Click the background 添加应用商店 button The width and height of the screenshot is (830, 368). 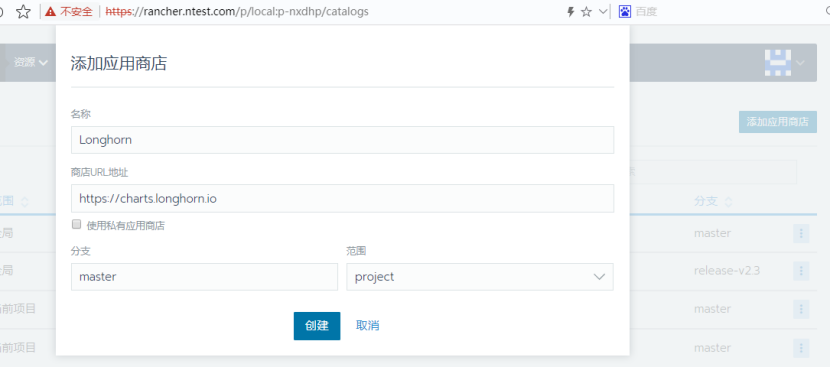[x=778, y=122]
